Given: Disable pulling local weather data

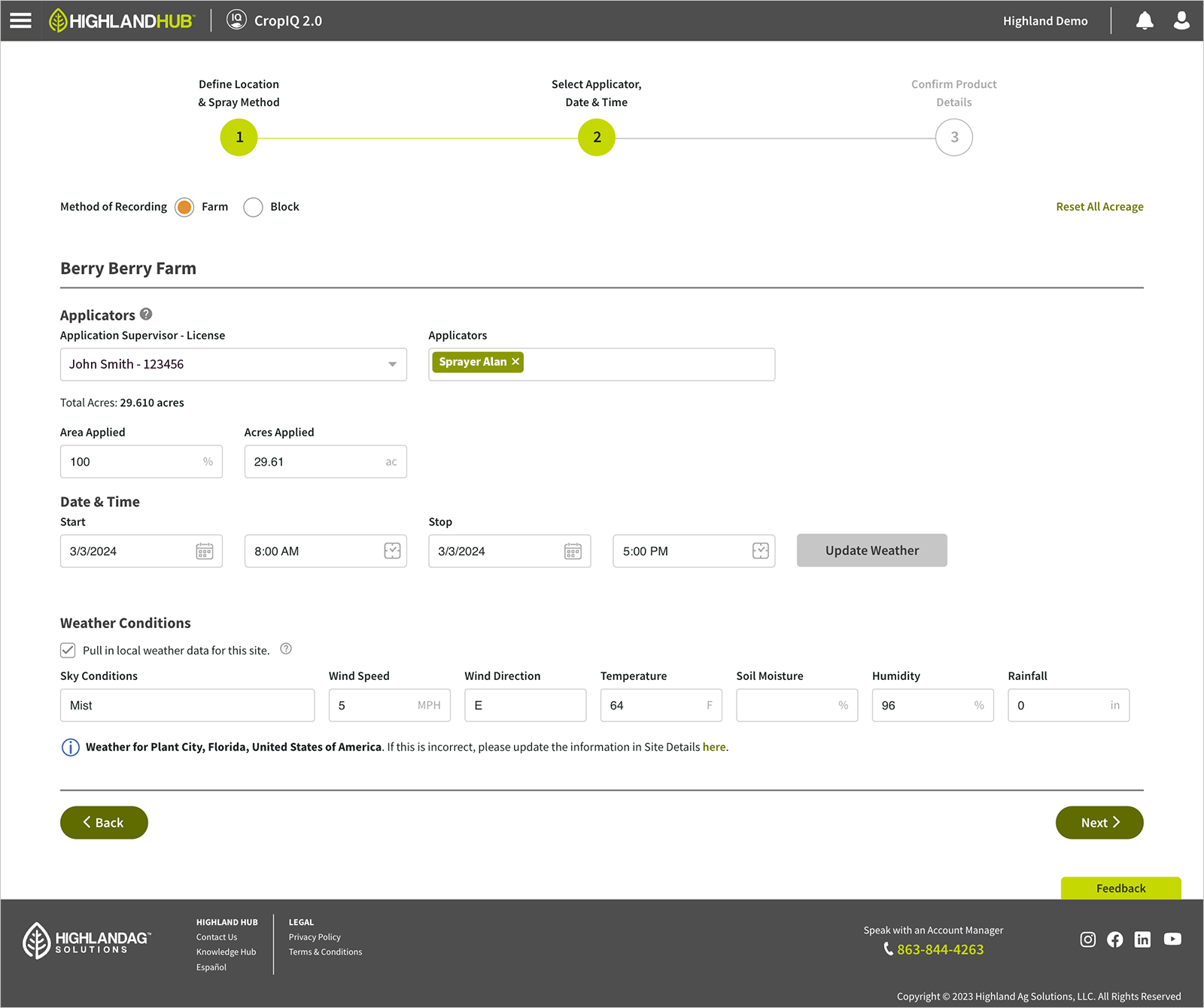Looking at the screenshot, I should click(x=68, y=650).
